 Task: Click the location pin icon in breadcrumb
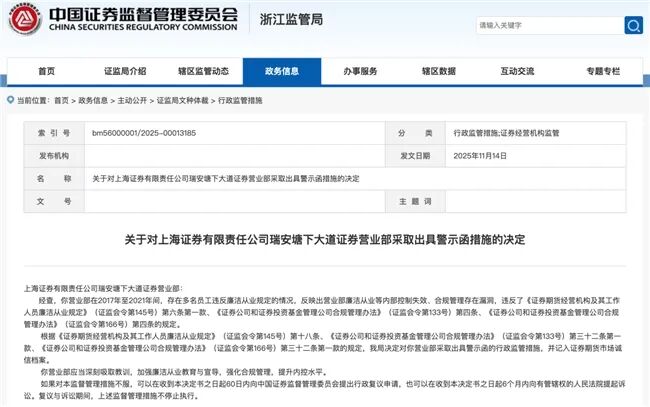(x=10, y=100)
